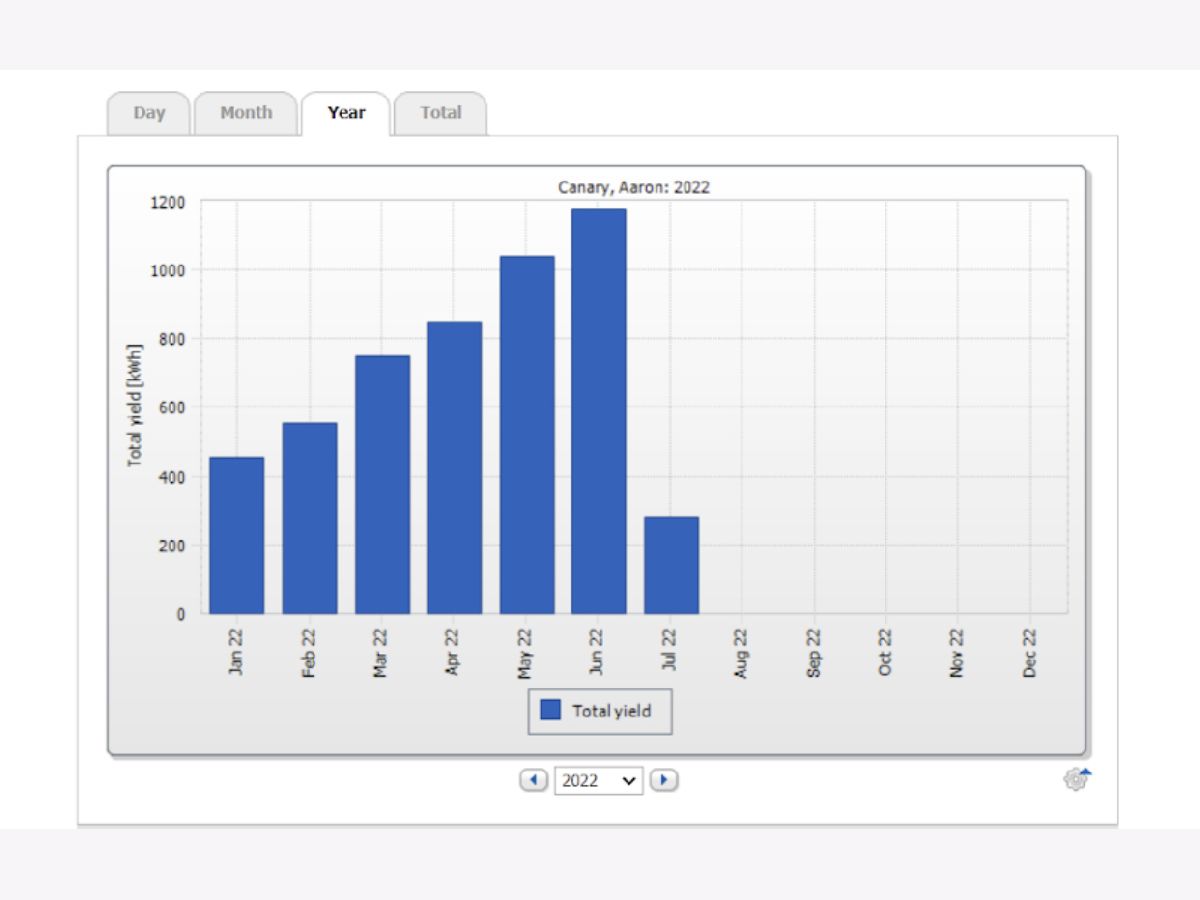1200x900 pixels.
Task: Select the Jan 22 bar
Action: tap(237, 535)
